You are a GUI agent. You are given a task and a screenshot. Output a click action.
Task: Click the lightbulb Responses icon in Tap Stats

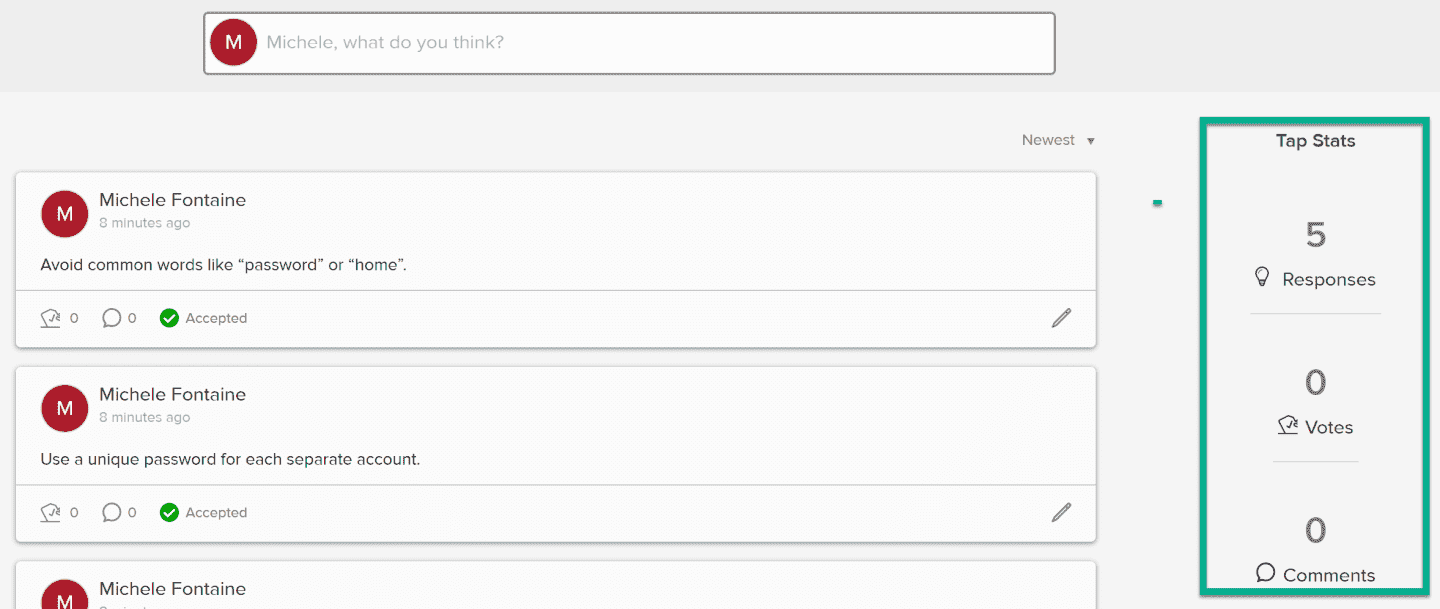coord(1262,277)
